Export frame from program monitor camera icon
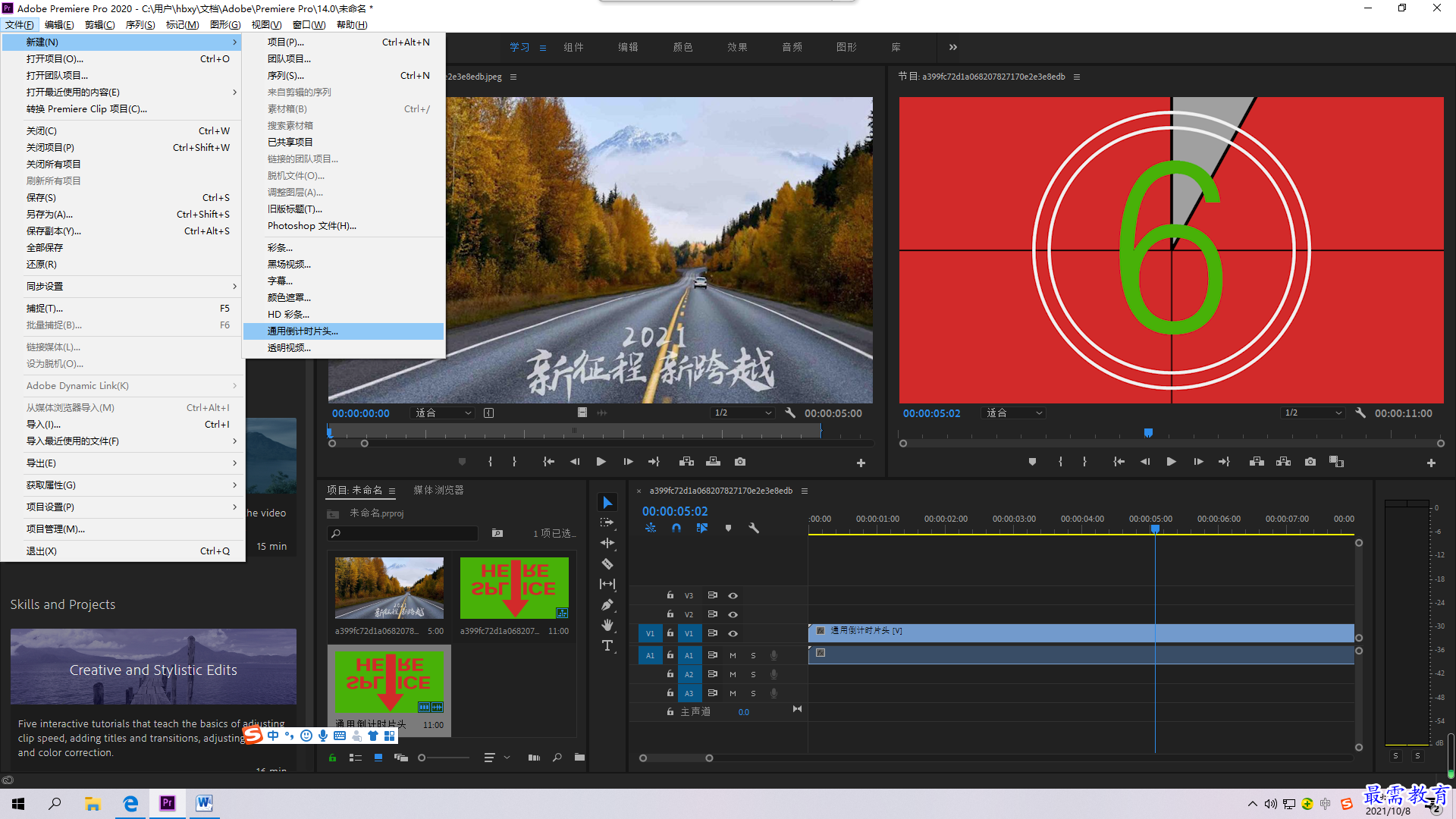 point(1310,462)
